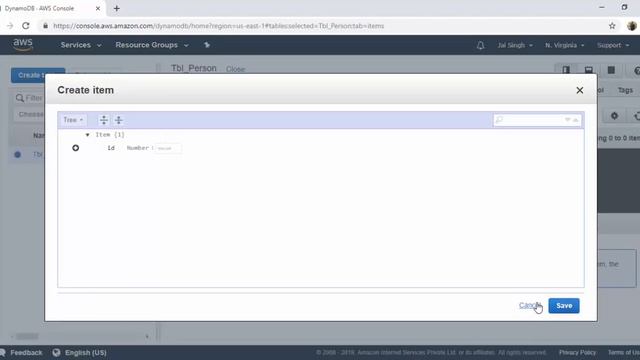Open the Tree view mode dropdown

73,120
